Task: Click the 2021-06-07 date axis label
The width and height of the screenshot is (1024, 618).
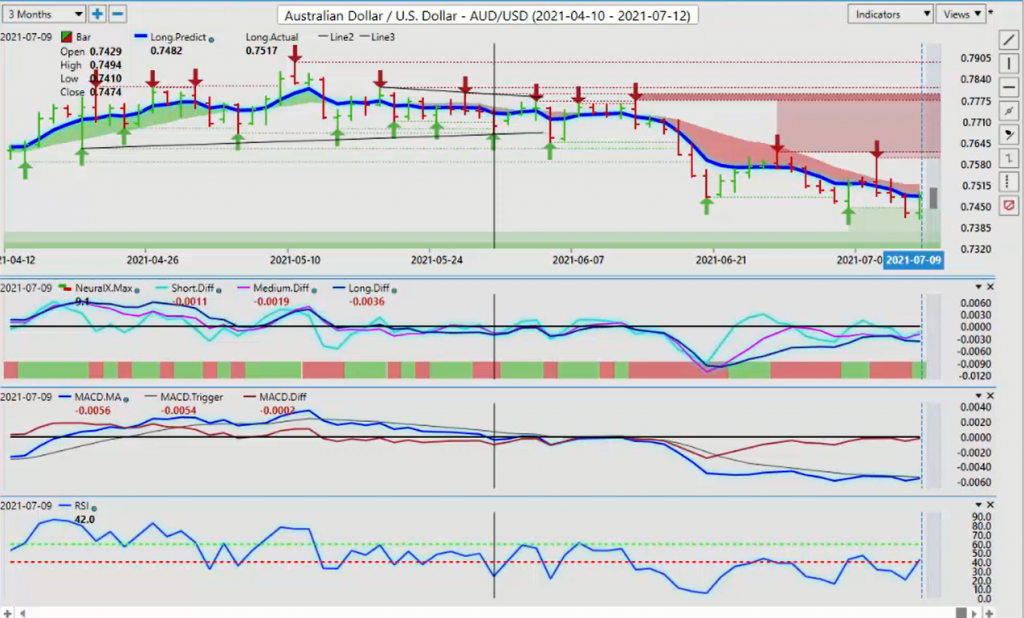Action: [x=578, y=260]
